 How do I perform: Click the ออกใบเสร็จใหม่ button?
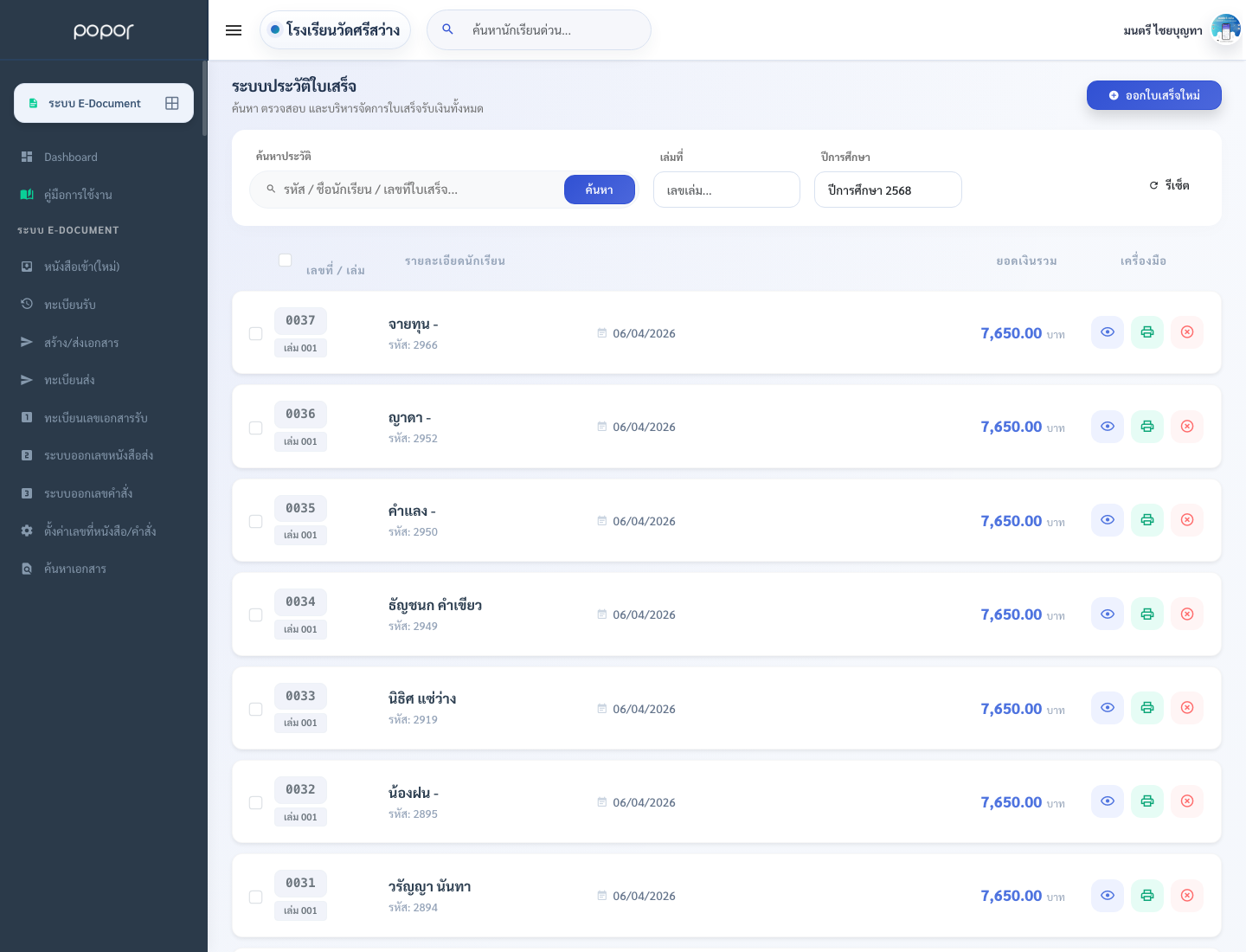click(1154, 95)
